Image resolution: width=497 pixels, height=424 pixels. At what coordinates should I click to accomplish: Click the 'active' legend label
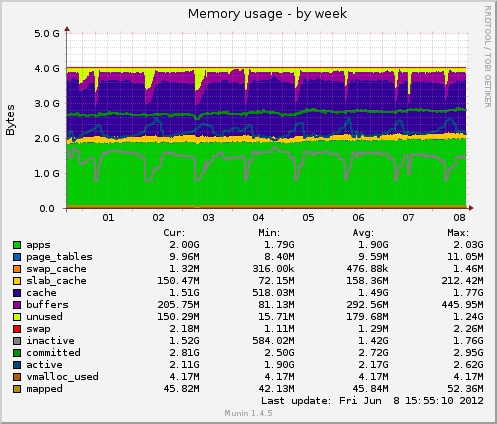(44, 365)
